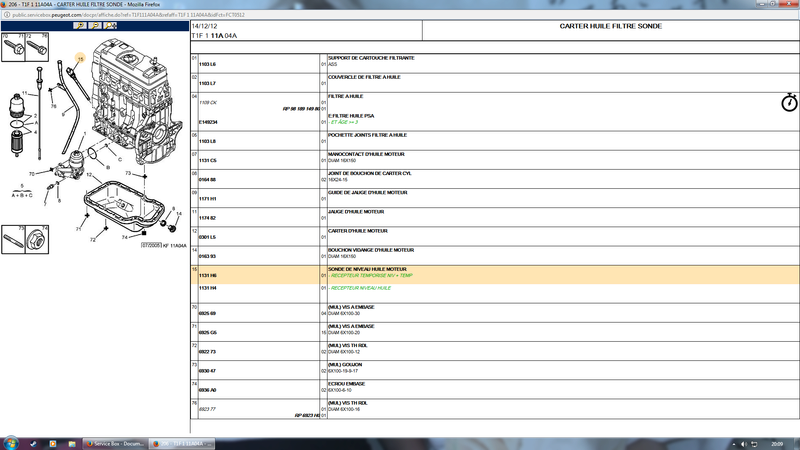Select 'SONDE DE NIVEAU HUILE MOTEUR' text
This screenshot has height=450, width=800.
tap(367, 269)
